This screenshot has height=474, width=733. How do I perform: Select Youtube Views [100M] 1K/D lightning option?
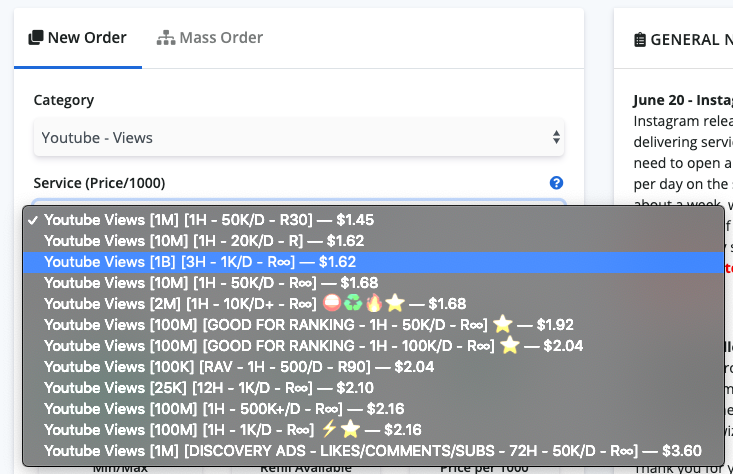pos(374,430)
